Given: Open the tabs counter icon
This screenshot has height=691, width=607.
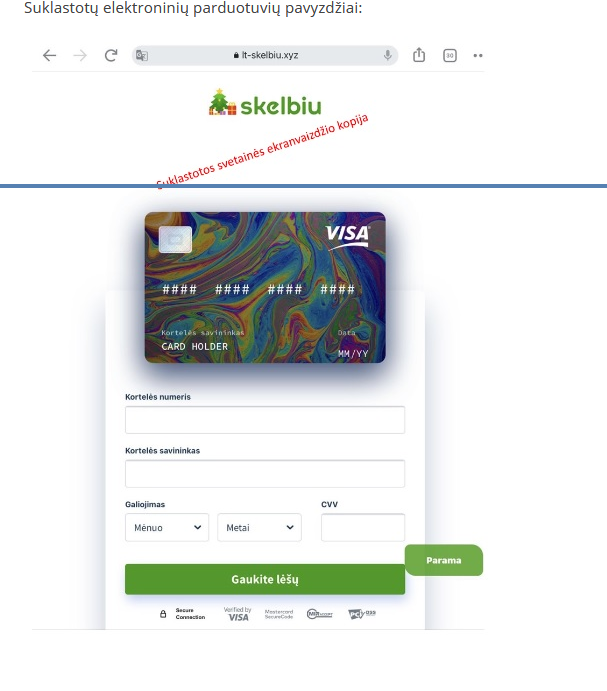Looking at the screenshot, I should point(450,56).
